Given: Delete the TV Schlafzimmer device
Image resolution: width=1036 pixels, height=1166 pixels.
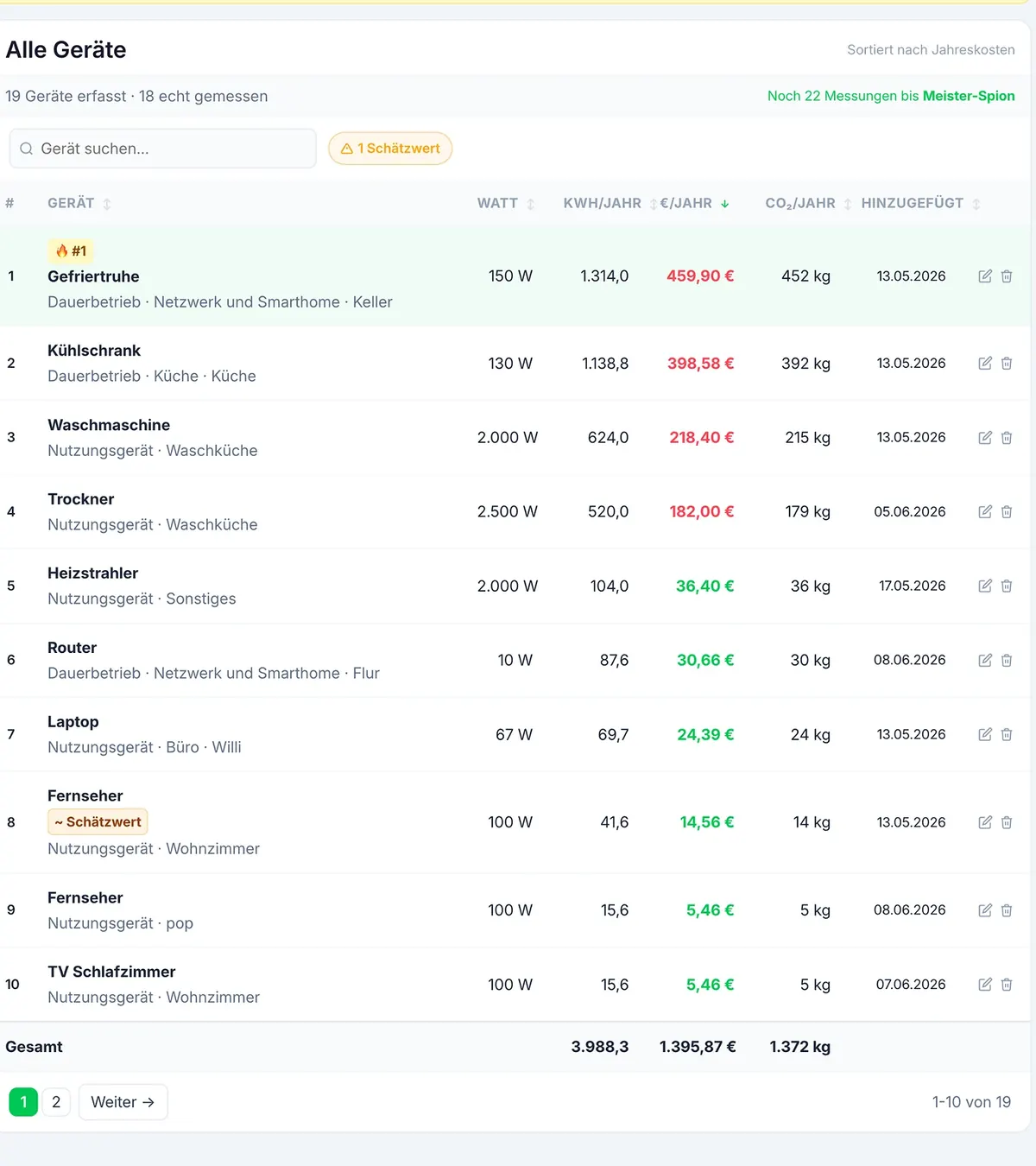Looking at the screenshot, I should [x=1007, y=985].
